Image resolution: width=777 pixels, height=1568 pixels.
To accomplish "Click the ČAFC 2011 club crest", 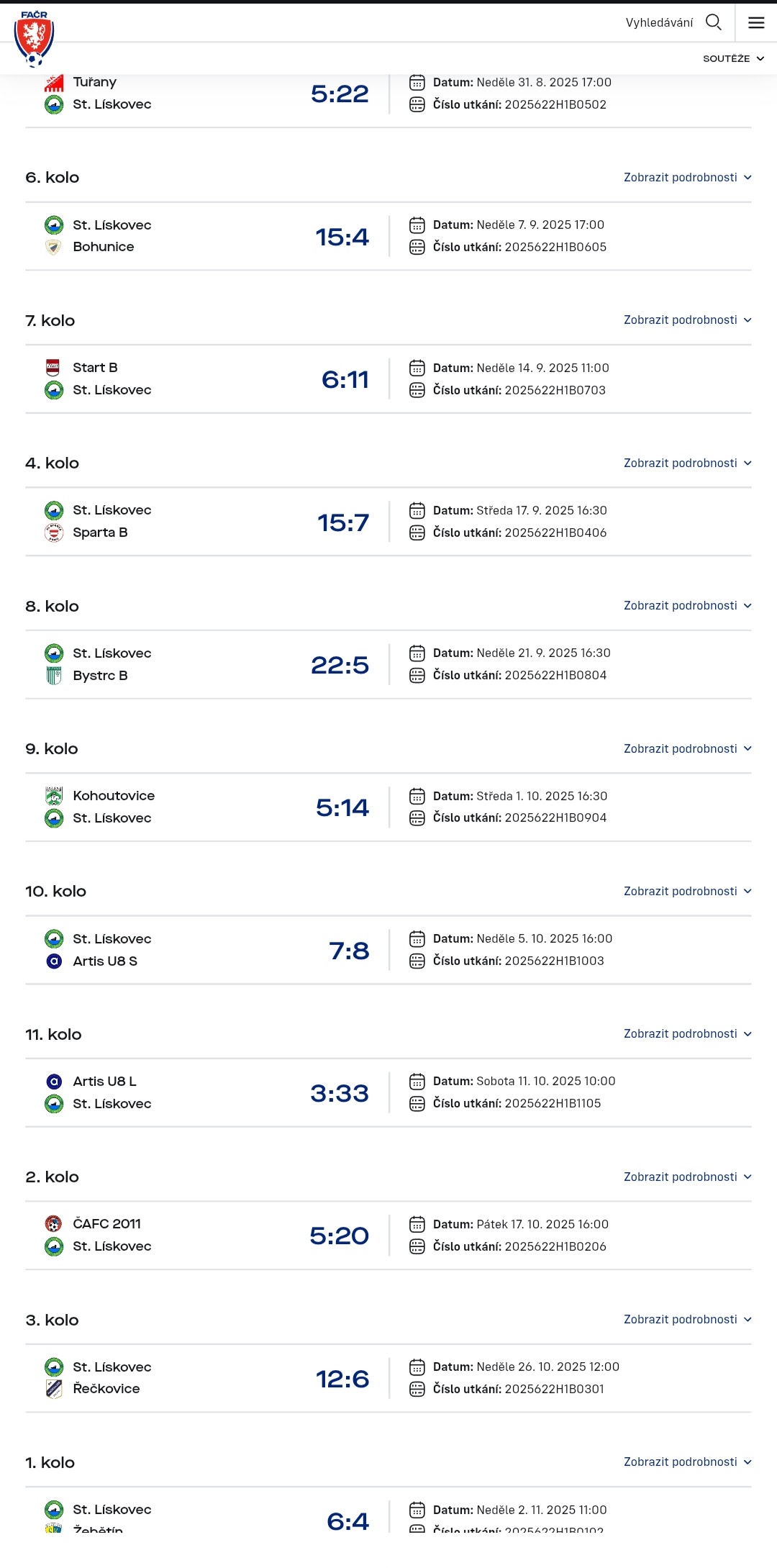I will 54,1224.
